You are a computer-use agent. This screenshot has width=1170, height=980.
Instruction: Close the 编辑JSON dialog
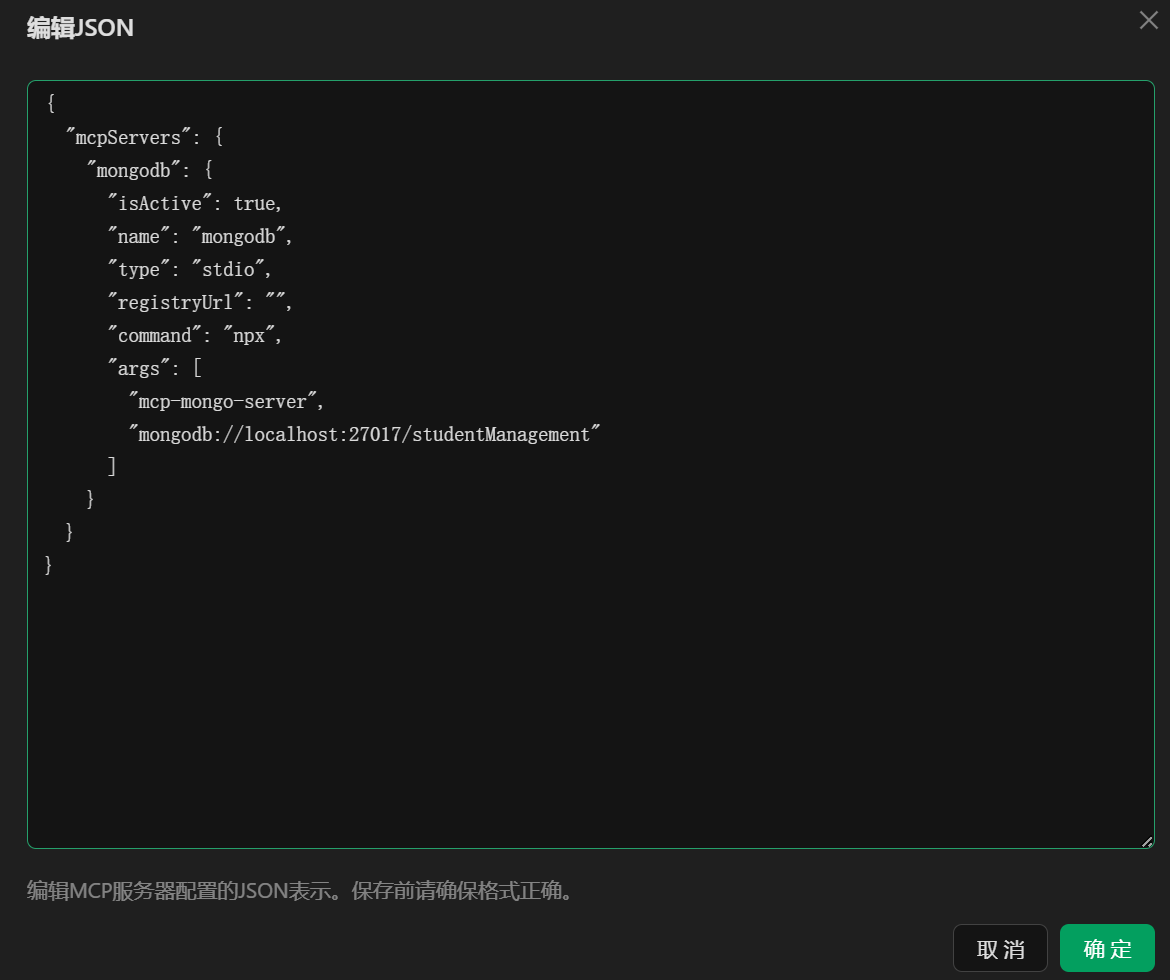click(x=1148, y=20)
